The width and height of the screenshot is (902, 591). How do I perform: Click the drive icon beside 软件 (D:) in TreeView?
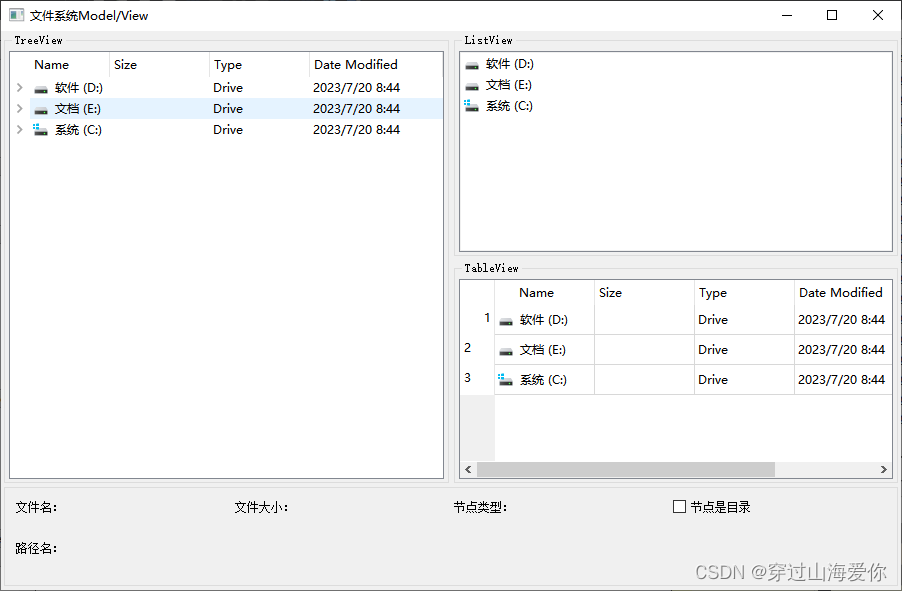[40, 88]
